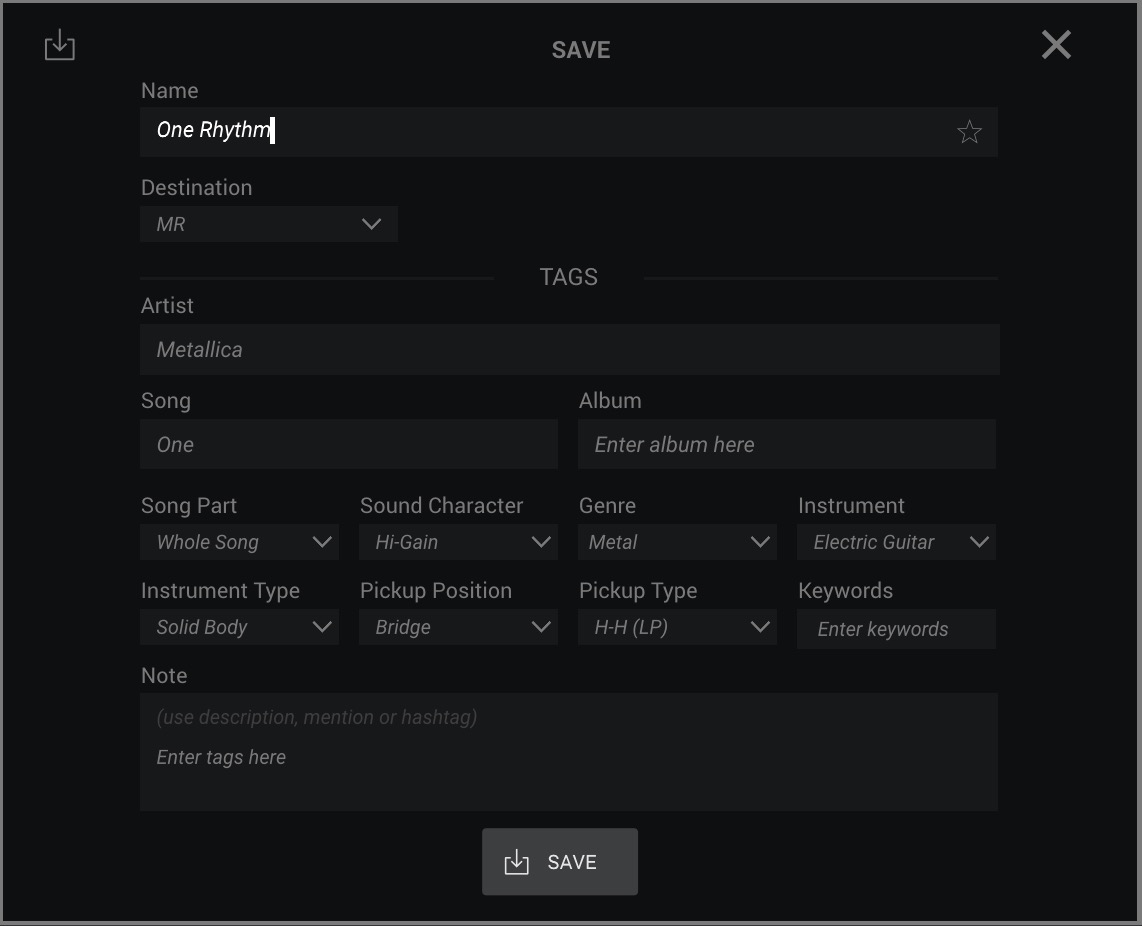Open the Pickup Position dropdown showing Bridge

pyautogui.click(x=458, y=627)
